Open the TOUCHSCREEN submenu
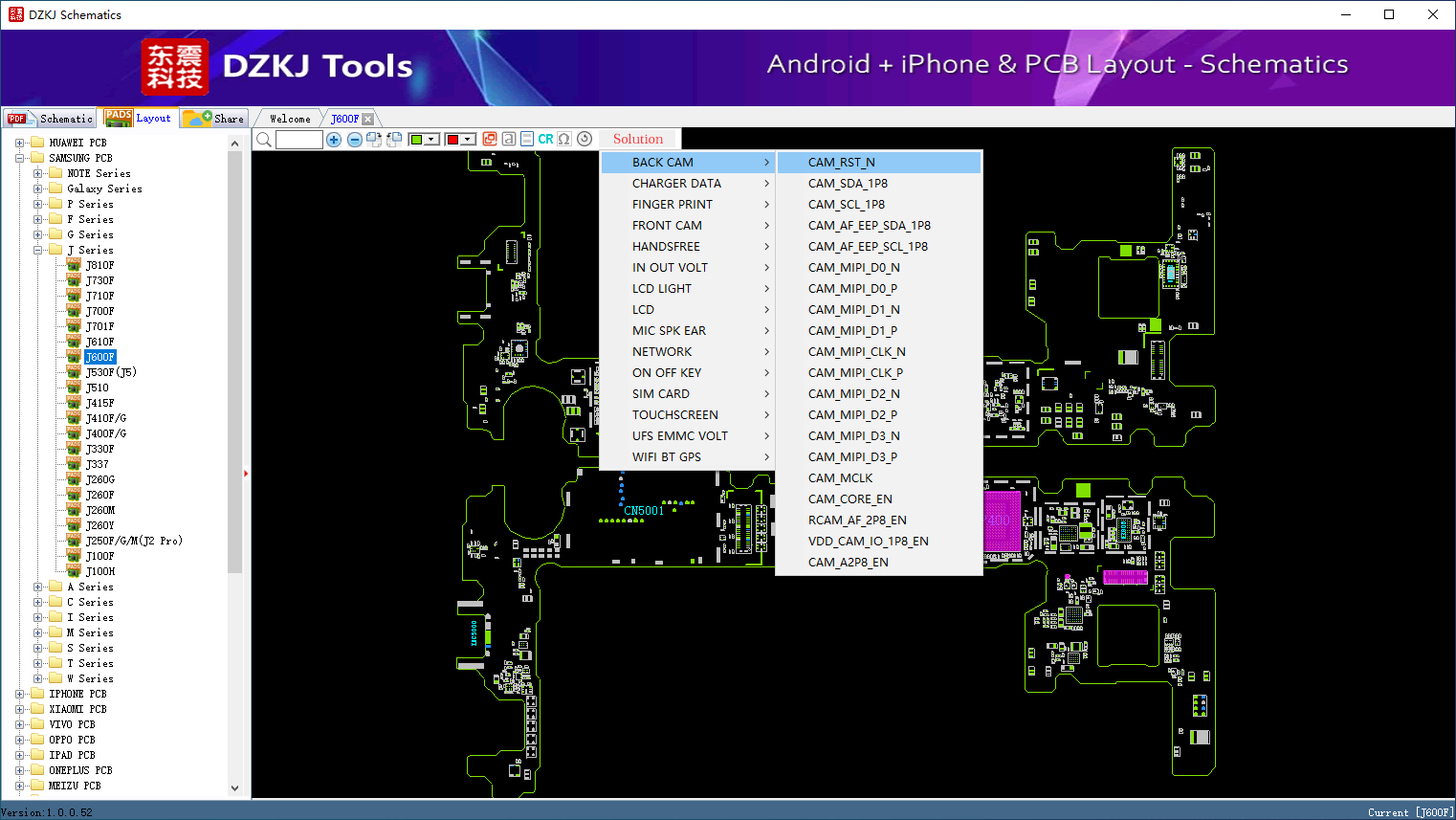This screenshot has height=820, width=1456. pos(688,415)
